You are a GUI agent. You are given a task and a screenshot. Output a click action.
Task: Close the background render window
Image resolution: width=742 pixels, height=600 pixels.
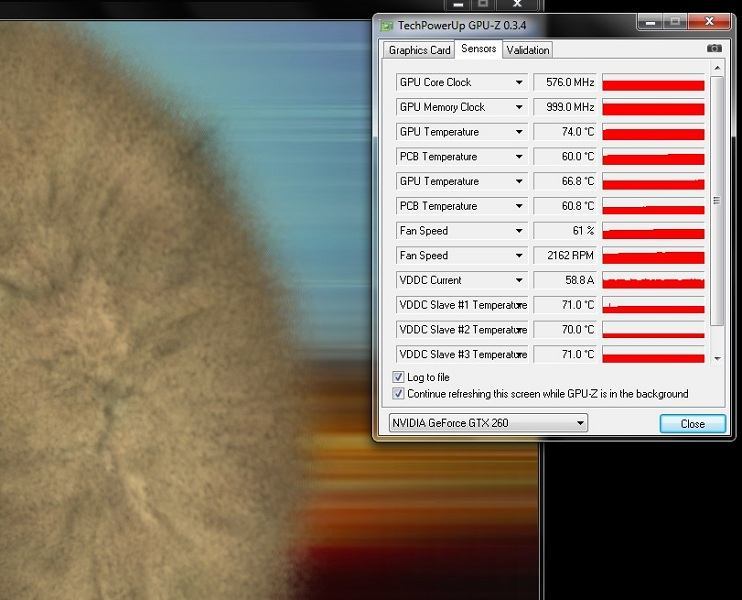[518, 4]
